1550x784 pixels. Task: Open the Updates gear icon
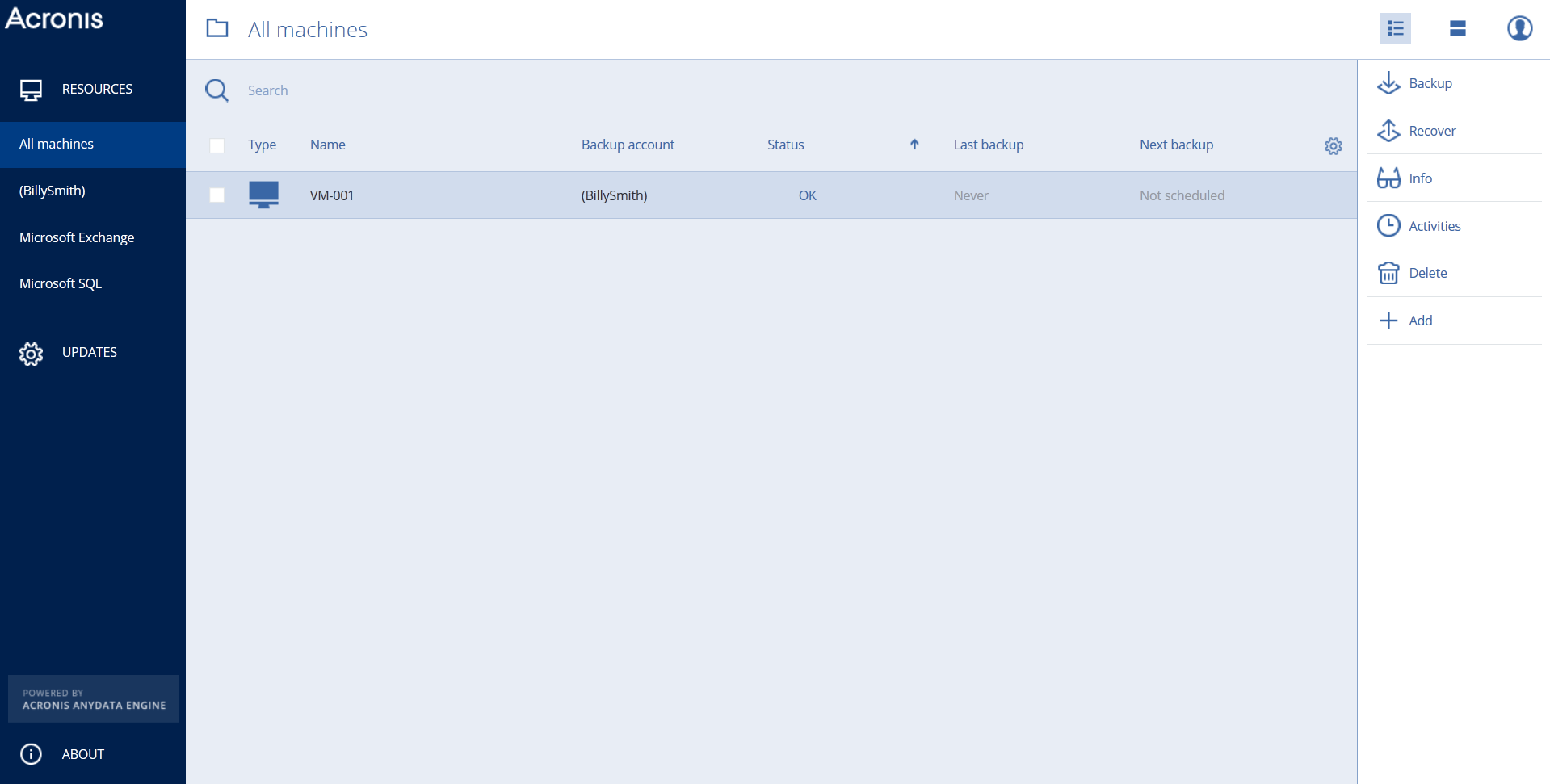pyautogui.click(x=31, y=353)
